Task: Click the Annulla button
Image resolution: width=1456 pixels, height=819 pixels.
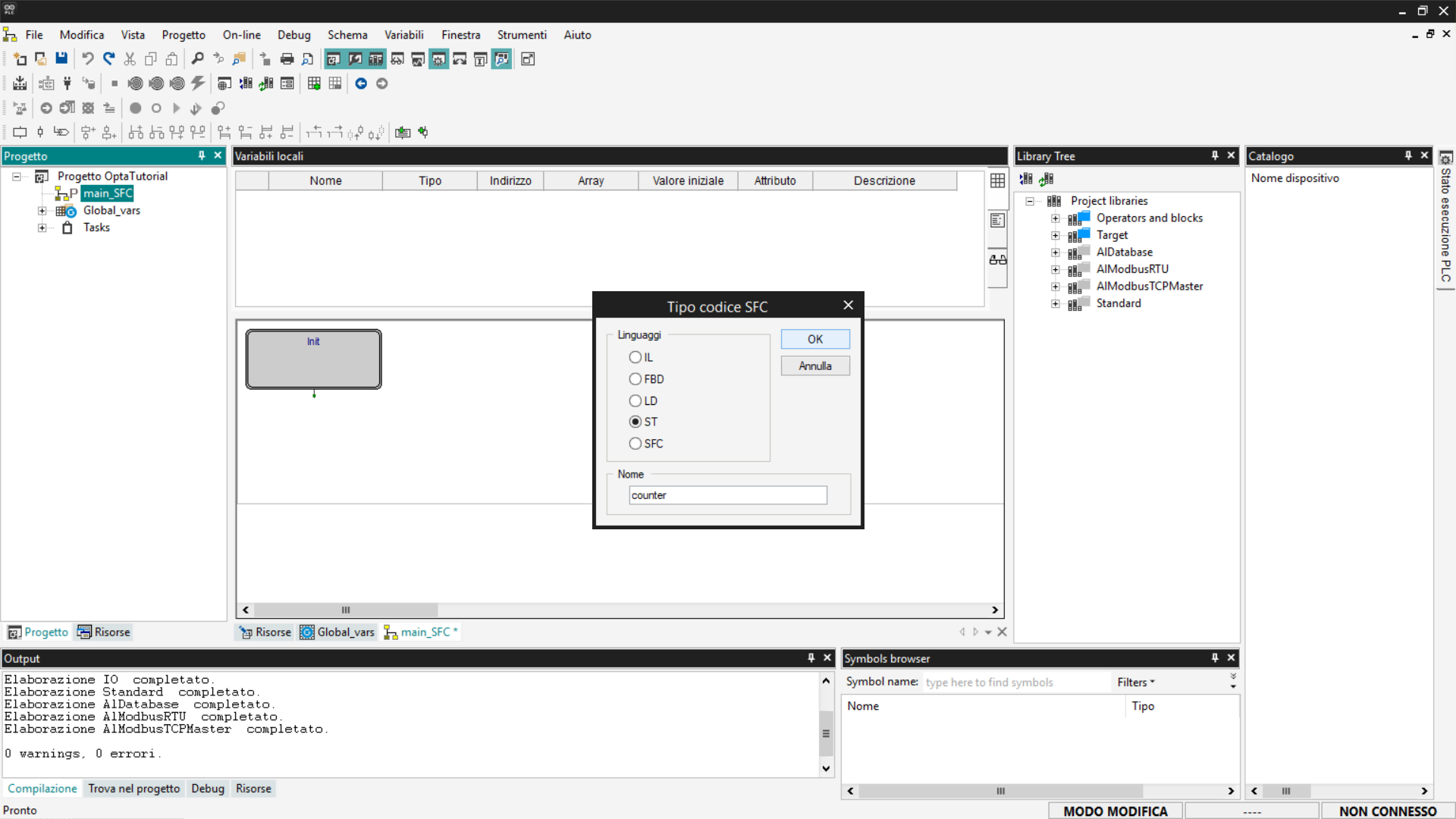Action: pos(814,366)
